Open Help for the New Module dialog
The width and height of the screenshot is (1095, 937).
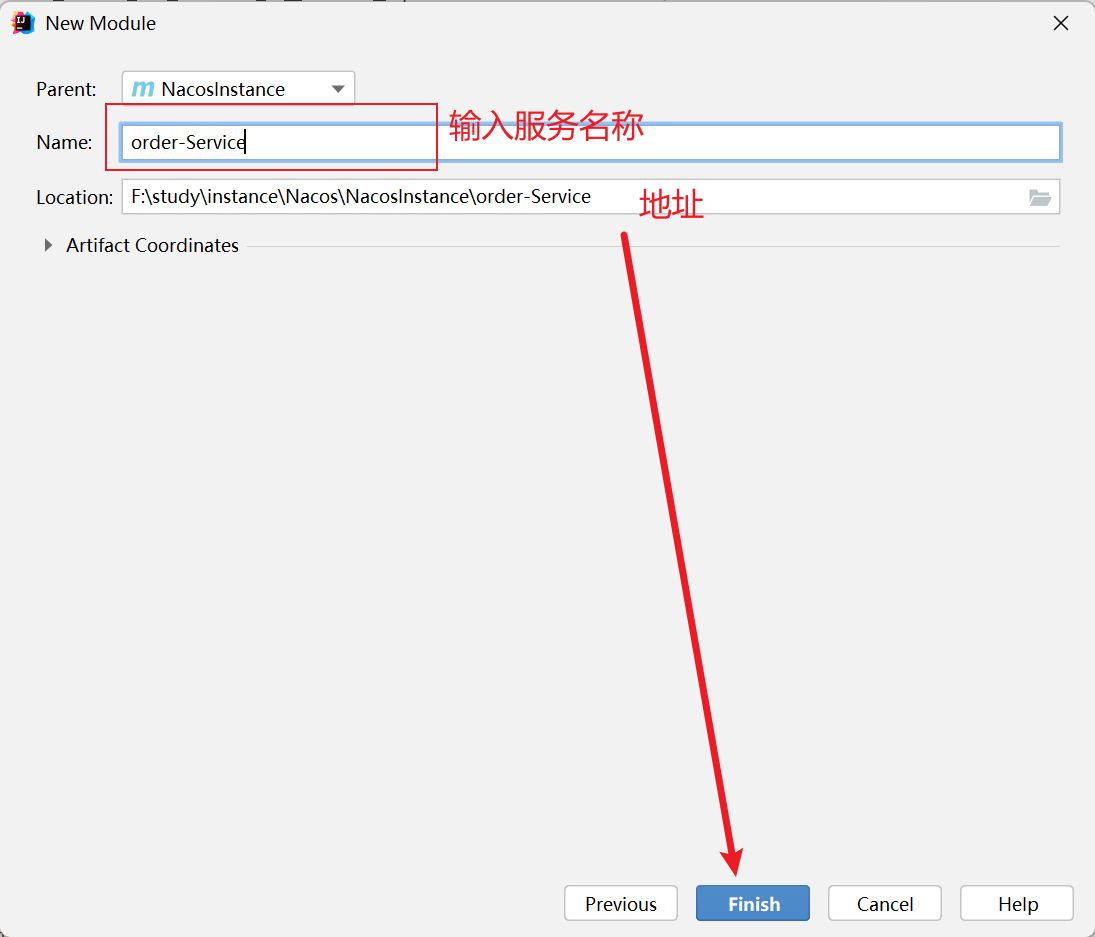pos(1017,903)
